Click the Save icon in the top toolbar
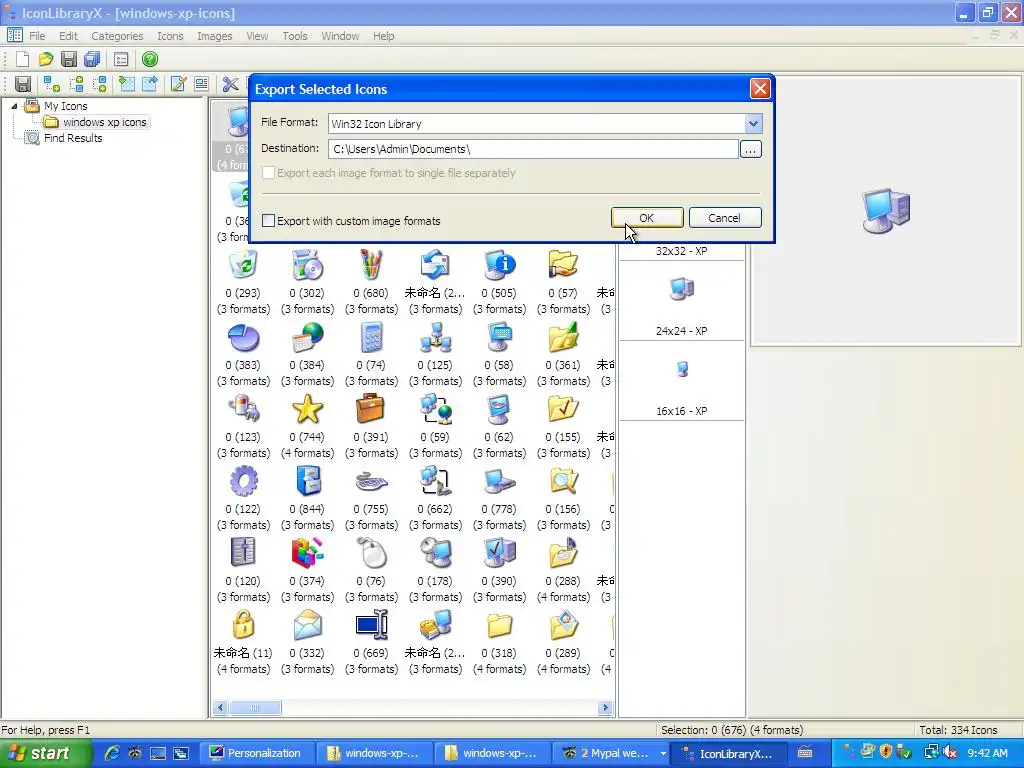1024x768 pixels. (x=69, y=59)
